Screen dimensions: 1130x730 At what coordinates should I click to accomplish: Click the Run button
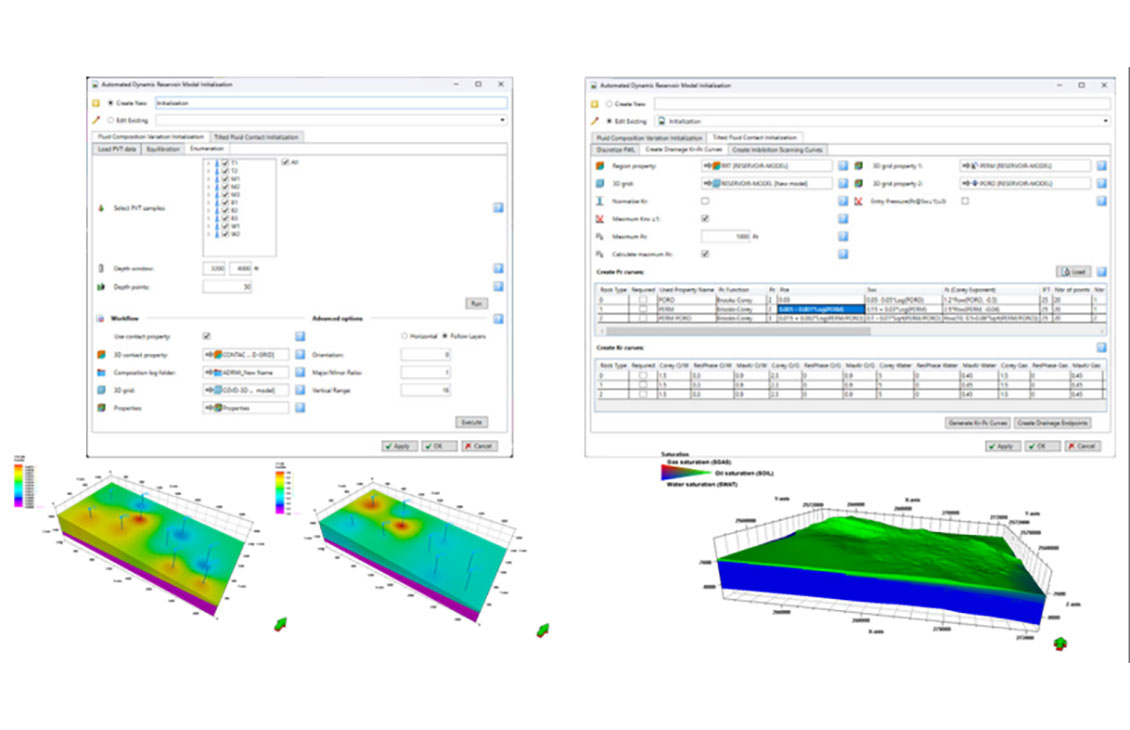pyautogui.click(x=477, y=304)
